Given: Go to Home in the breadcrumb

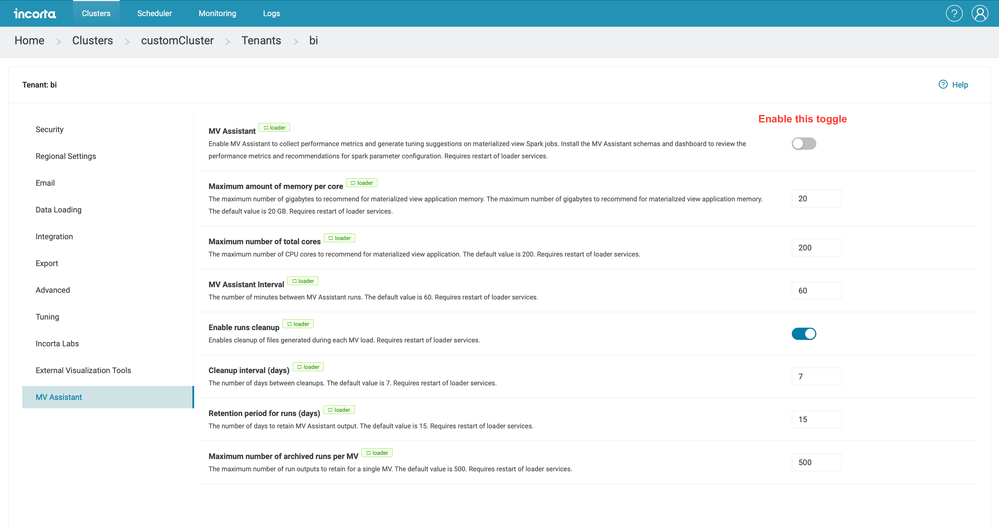Looking at the screenshot, I should 29,41.
